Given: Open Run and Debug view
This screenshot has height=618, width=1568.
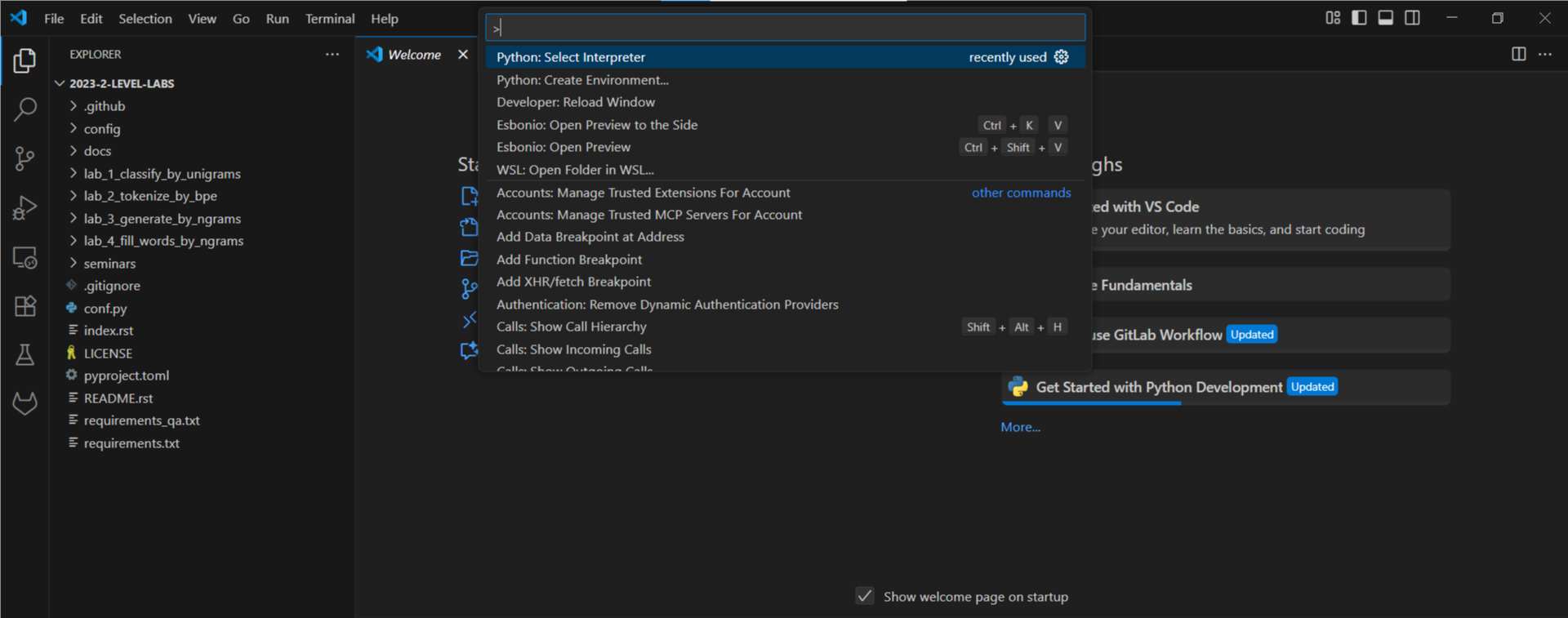Looking at the screenshot, I should coord(24,208).
